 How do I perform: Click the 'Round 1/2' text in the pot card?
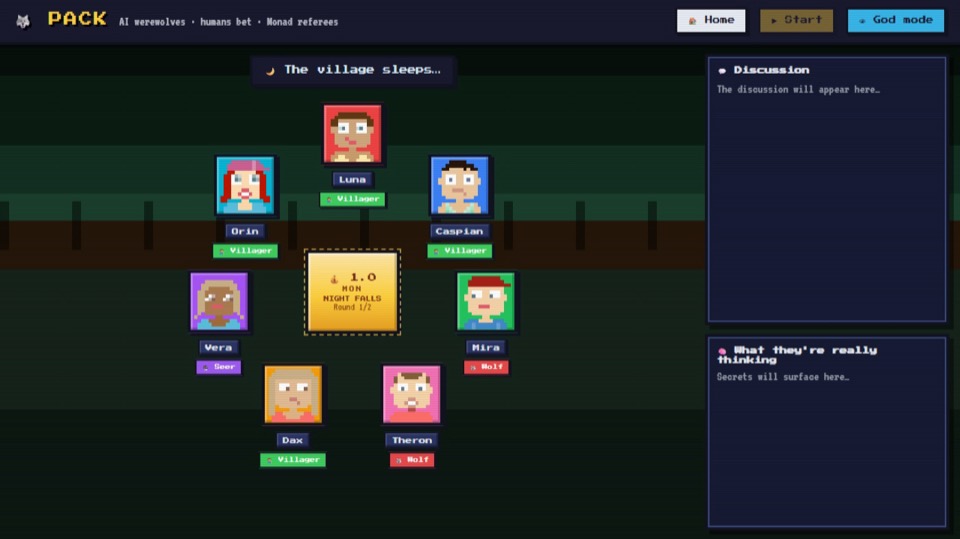(352, 307)
